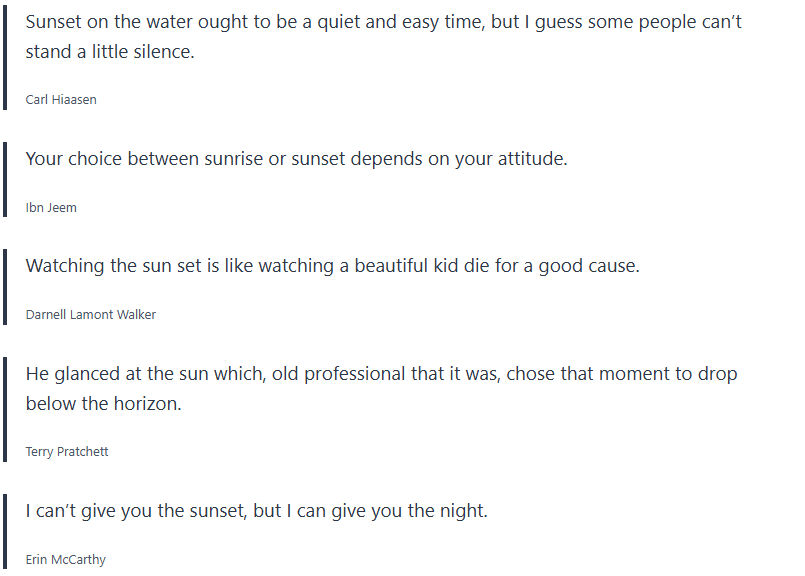The width and height of the screenshot is (805, 576).
Task: Open Darnell Lamont Walker's author name
Action: click(91, 315)
